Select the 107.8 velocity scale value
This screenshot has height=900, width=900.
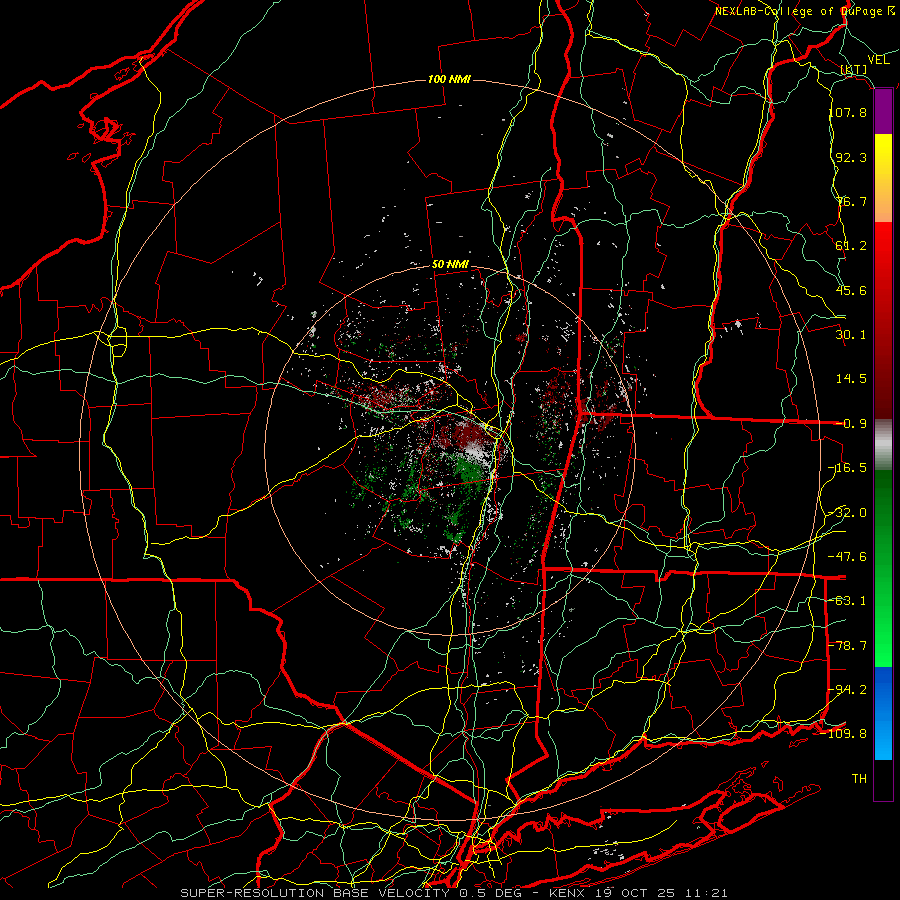848,112
